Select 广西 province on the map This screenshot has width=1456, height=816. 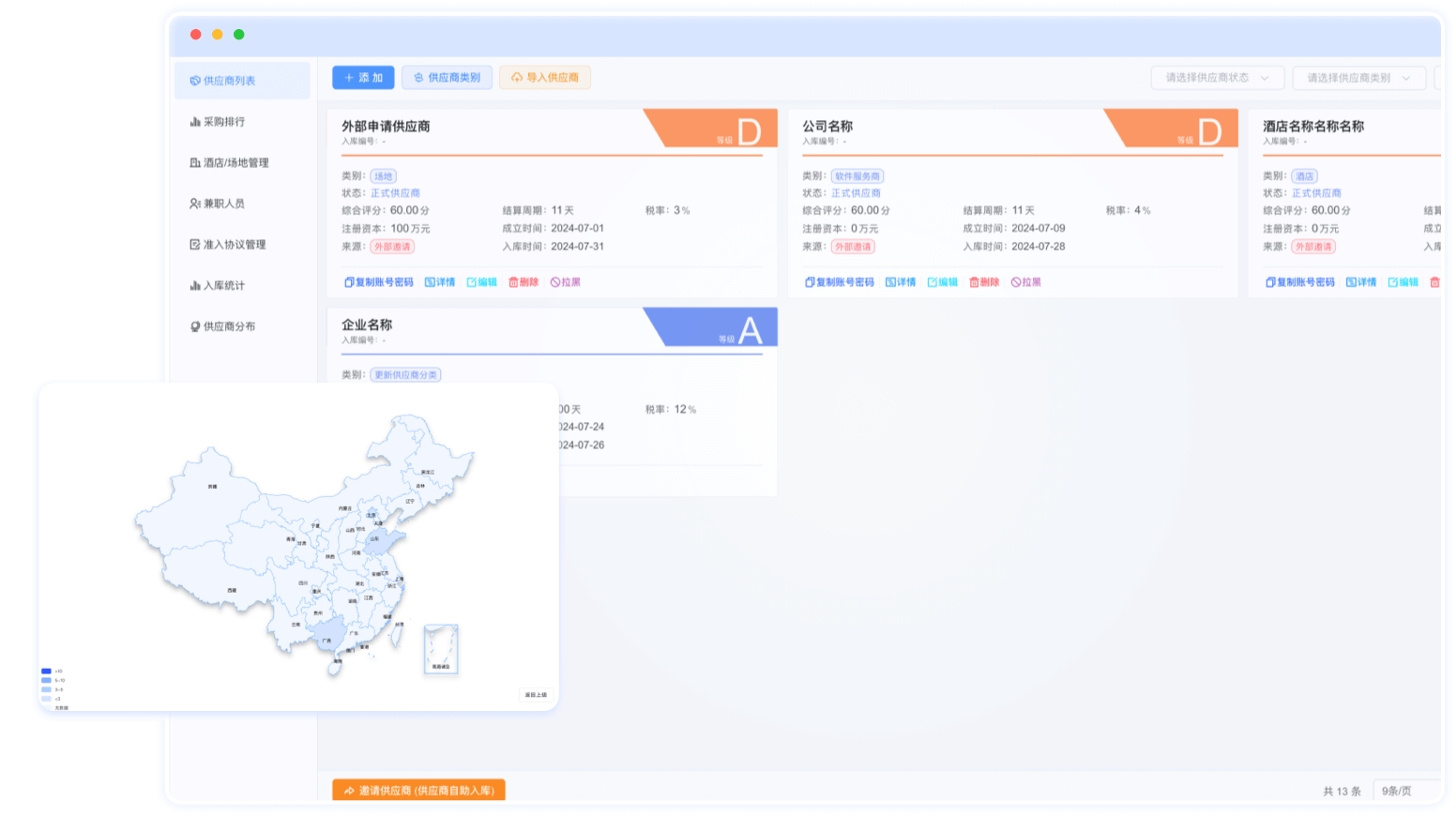[326, 634]
